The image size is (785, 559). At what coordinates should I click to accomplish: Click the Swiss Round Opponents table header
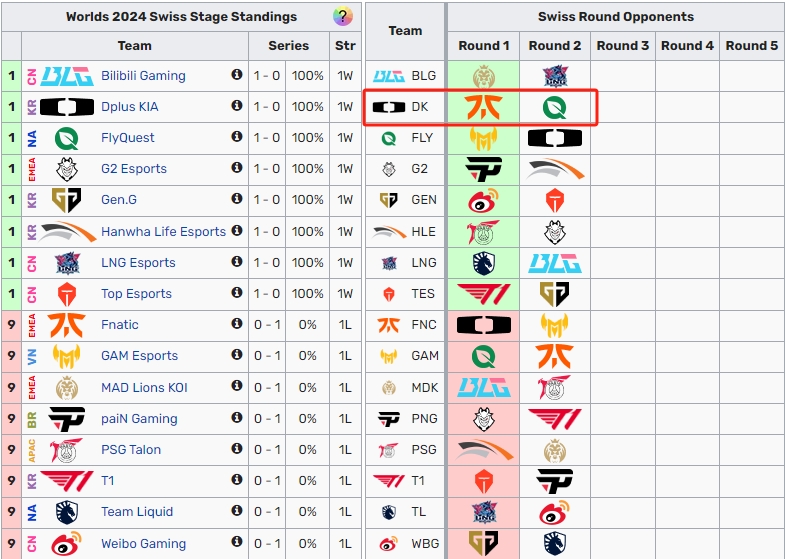pos(615,17)
